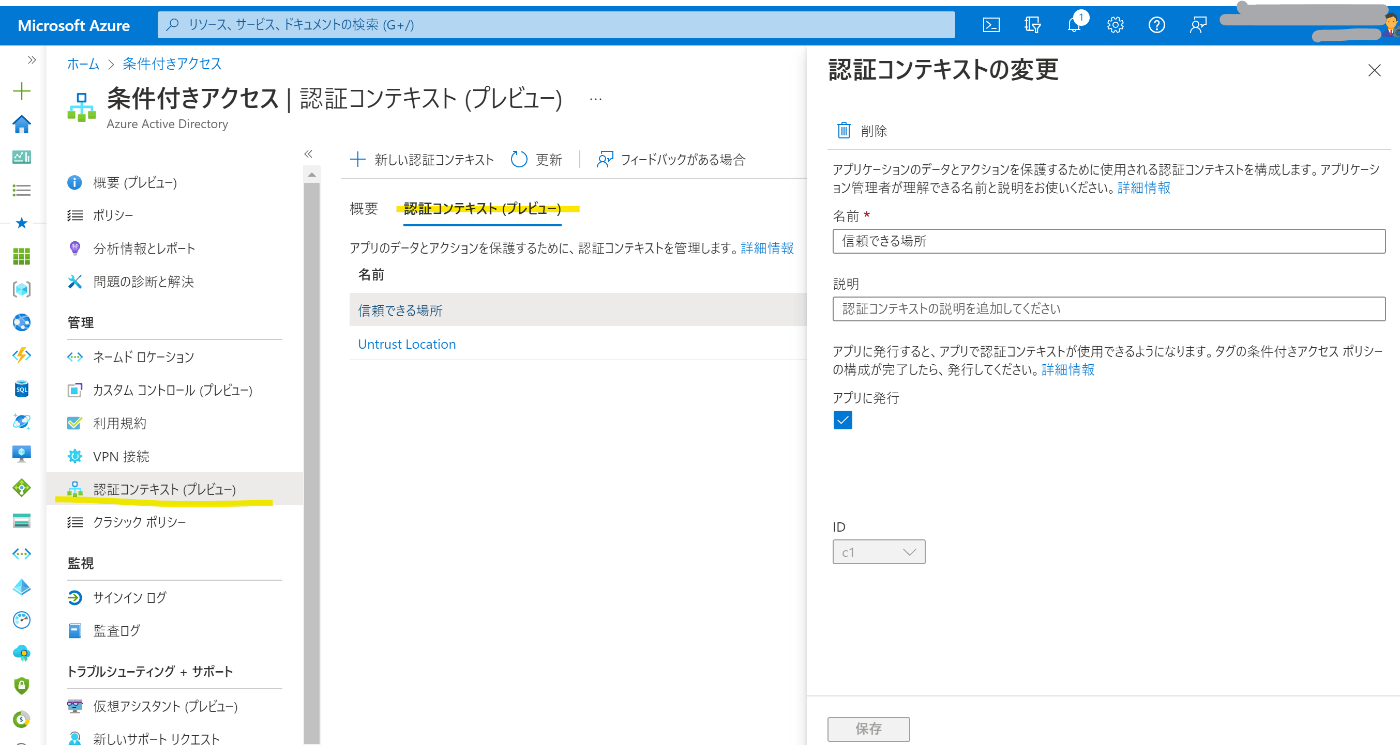Open the ID dropdown showing c1
This screenshot has width=1400, height=745.
tap(879, 552)
